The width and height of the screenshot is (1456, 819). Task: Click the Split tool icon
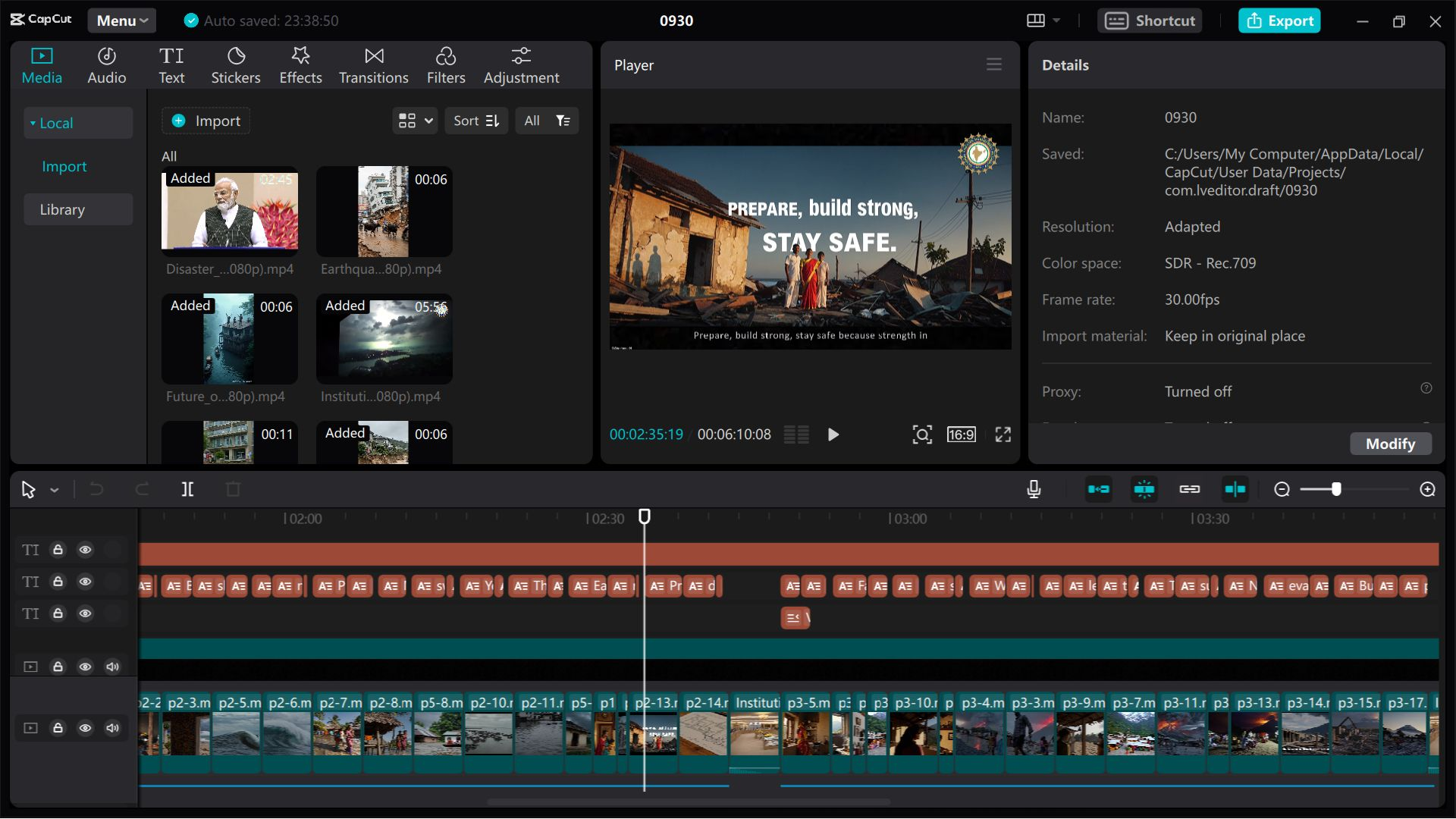pyautogui.click(x=187, y=489)
